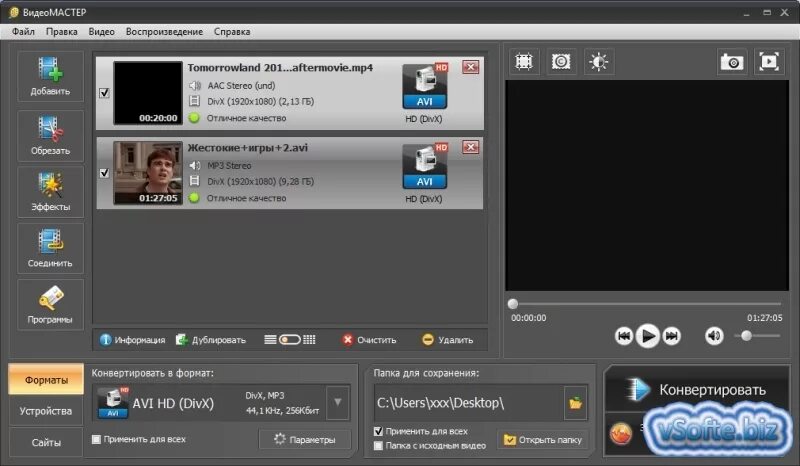
Task: Skip to previous video
Action: click(623, 336)
